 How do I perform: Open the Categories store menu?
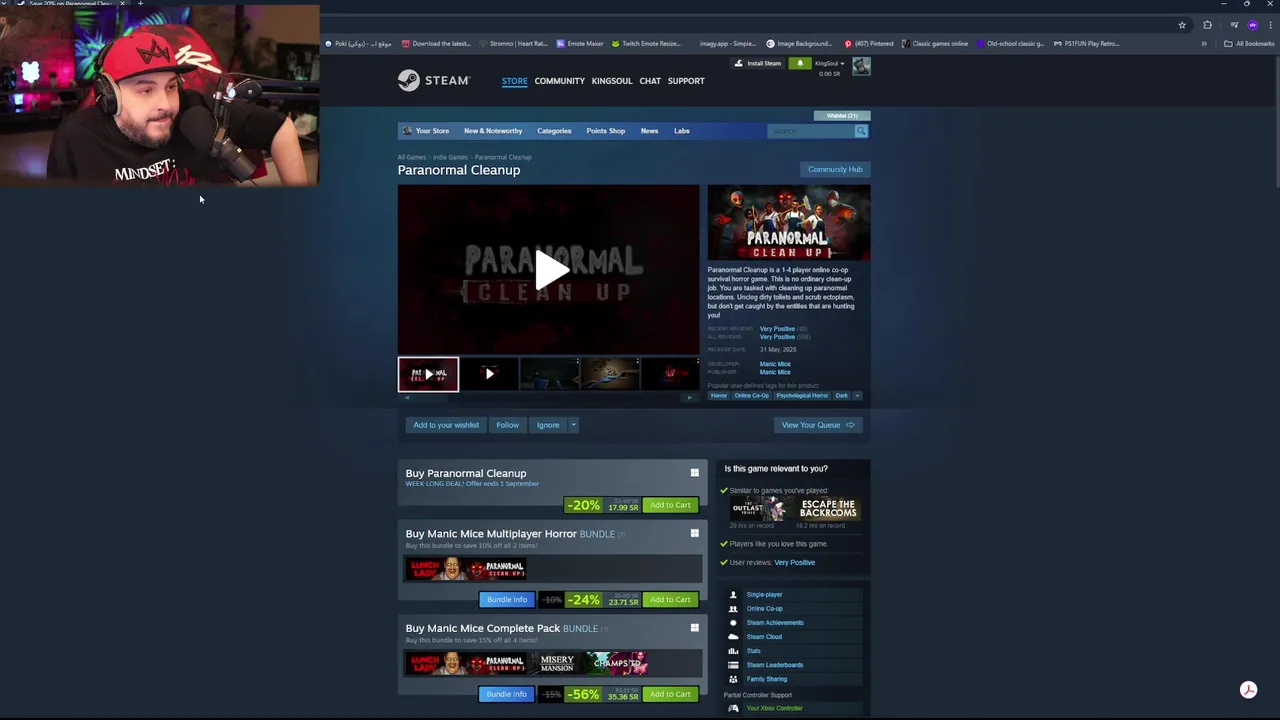554,131
